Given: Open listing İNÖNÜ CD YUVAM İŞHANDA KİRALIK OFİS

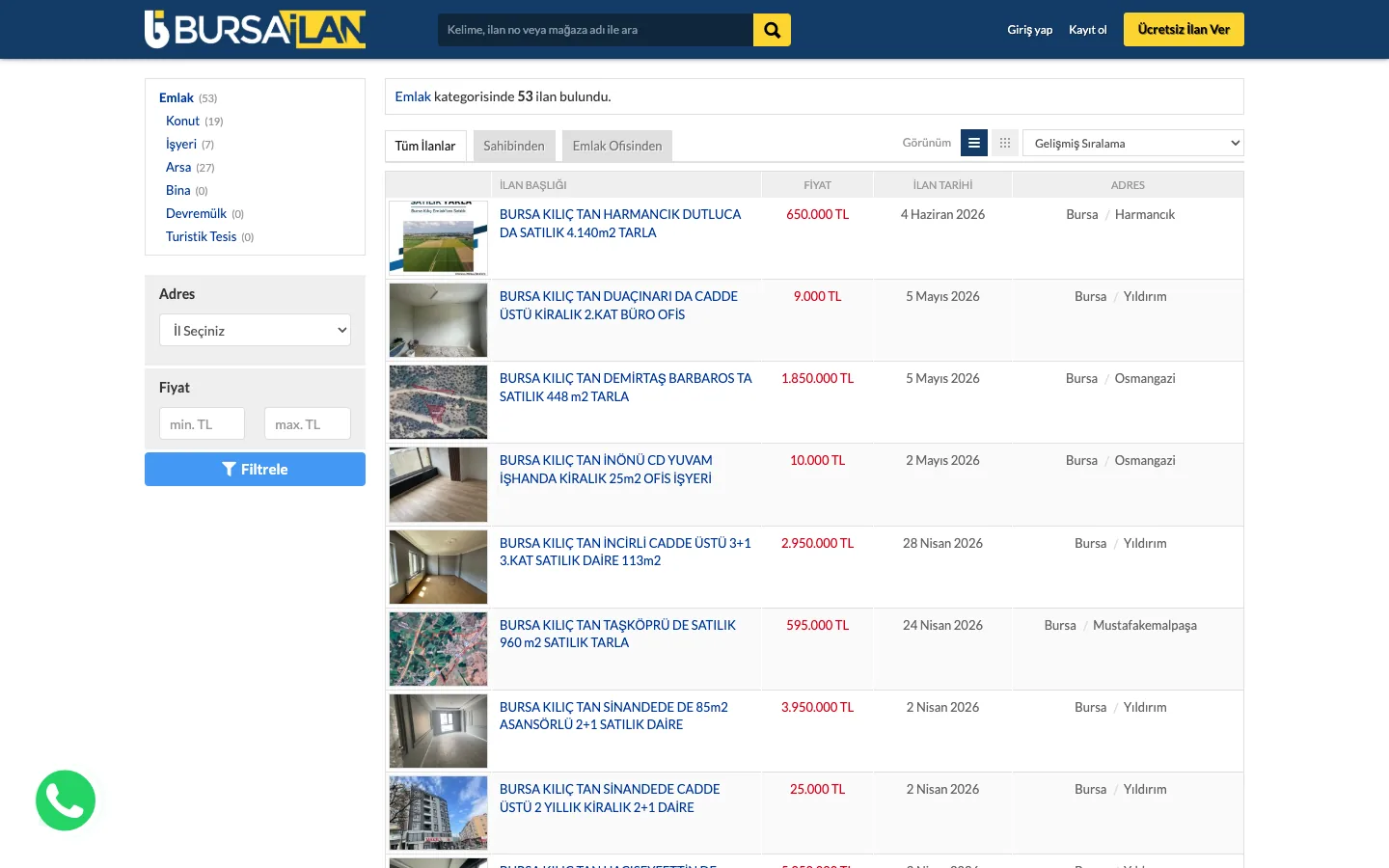Looking at the screenshot, I should 606,470.
